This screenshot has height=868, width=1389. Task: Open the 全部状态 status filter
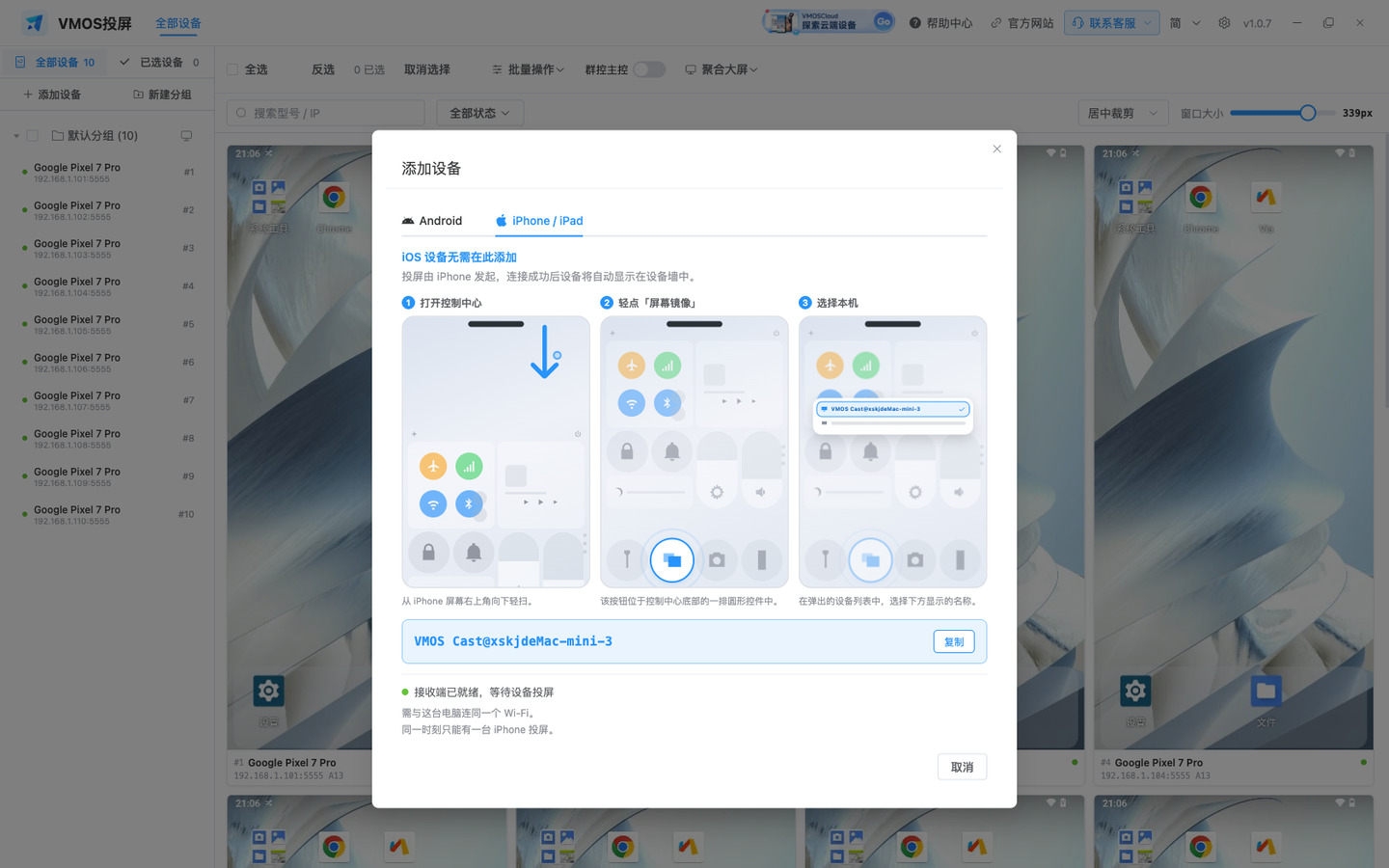coord(479,113)
